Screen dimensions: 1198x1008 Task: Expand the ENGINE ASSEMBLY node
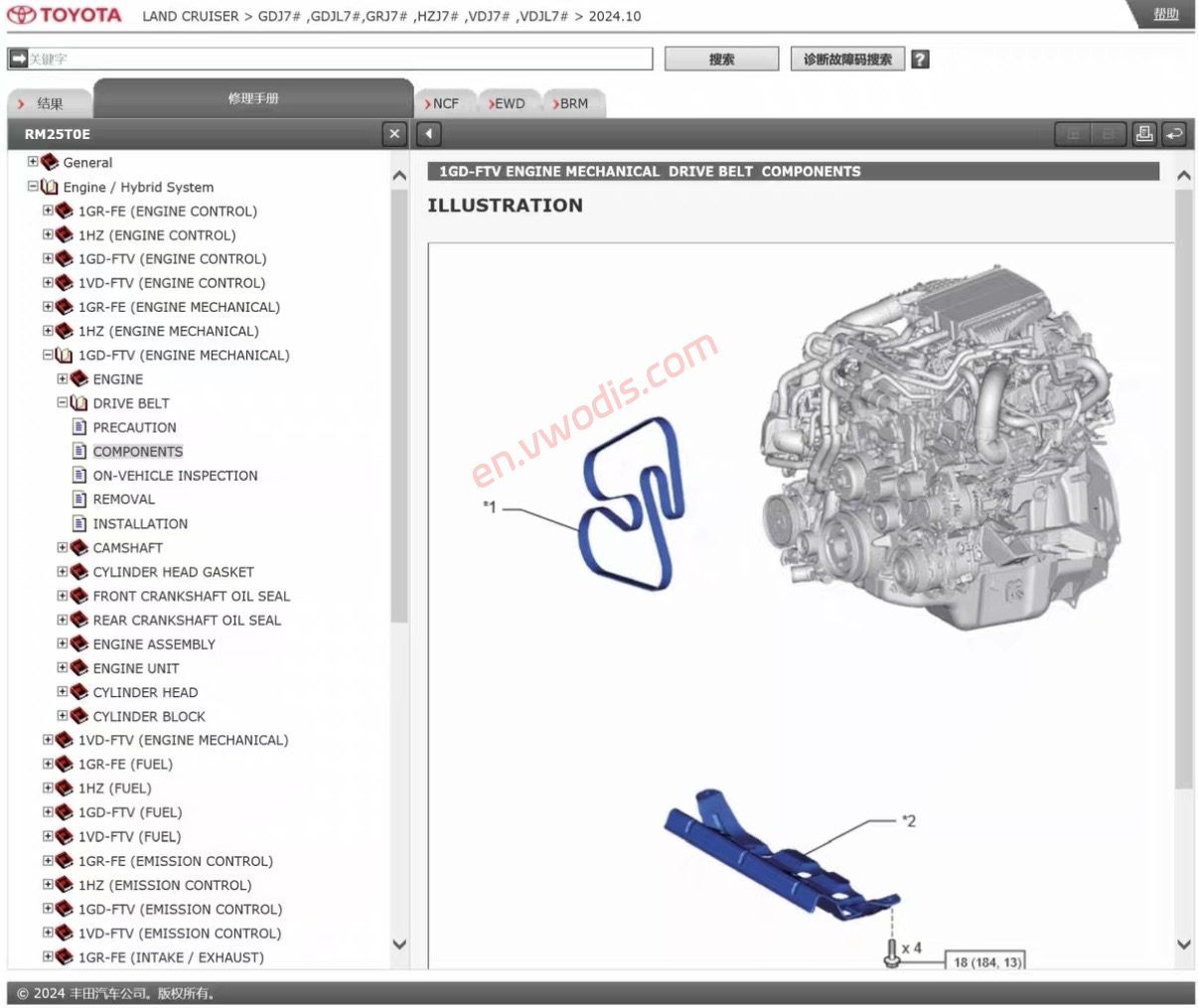(x=63, y=644)
